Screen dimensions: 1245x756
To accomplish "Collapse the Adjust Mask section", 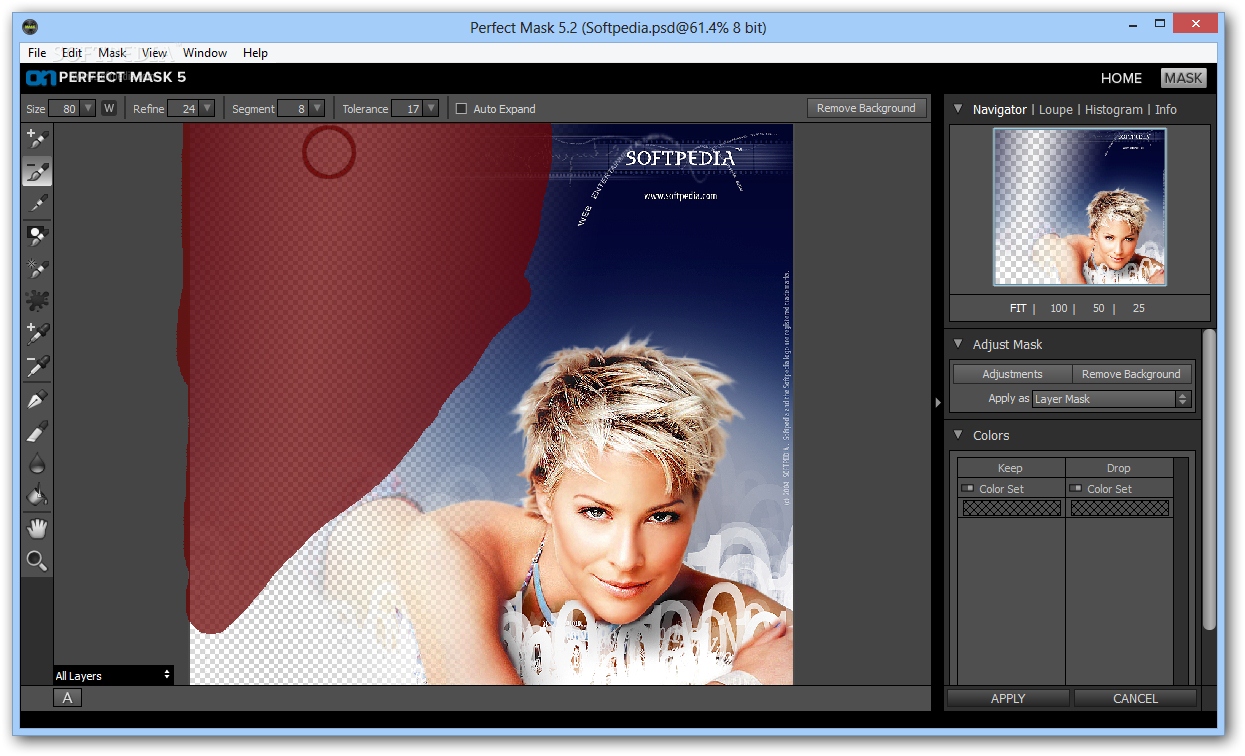I will pos(958,344).
